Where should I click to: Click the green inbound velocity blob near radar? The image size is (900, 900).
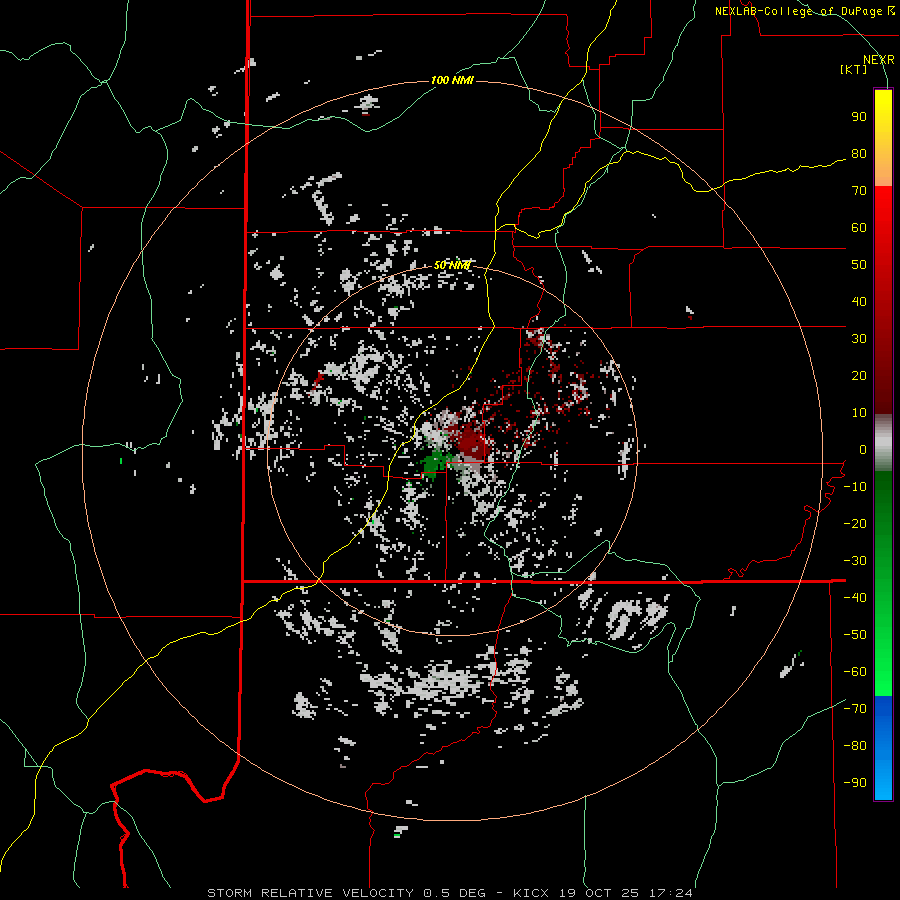click(x=435, y=464)
